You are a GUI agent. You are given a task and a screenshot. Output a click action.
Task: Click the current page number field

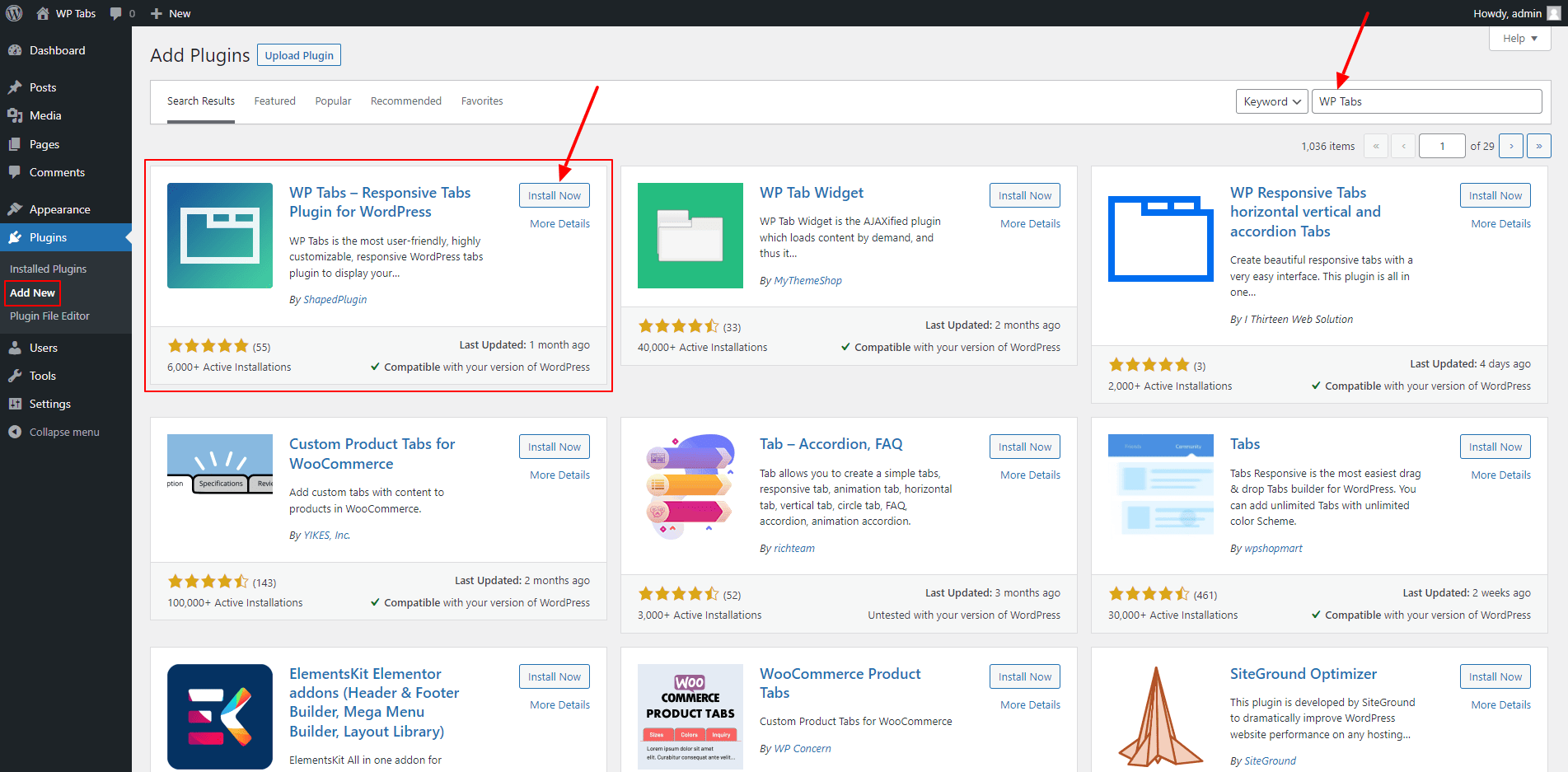[x=1442, y=146]
